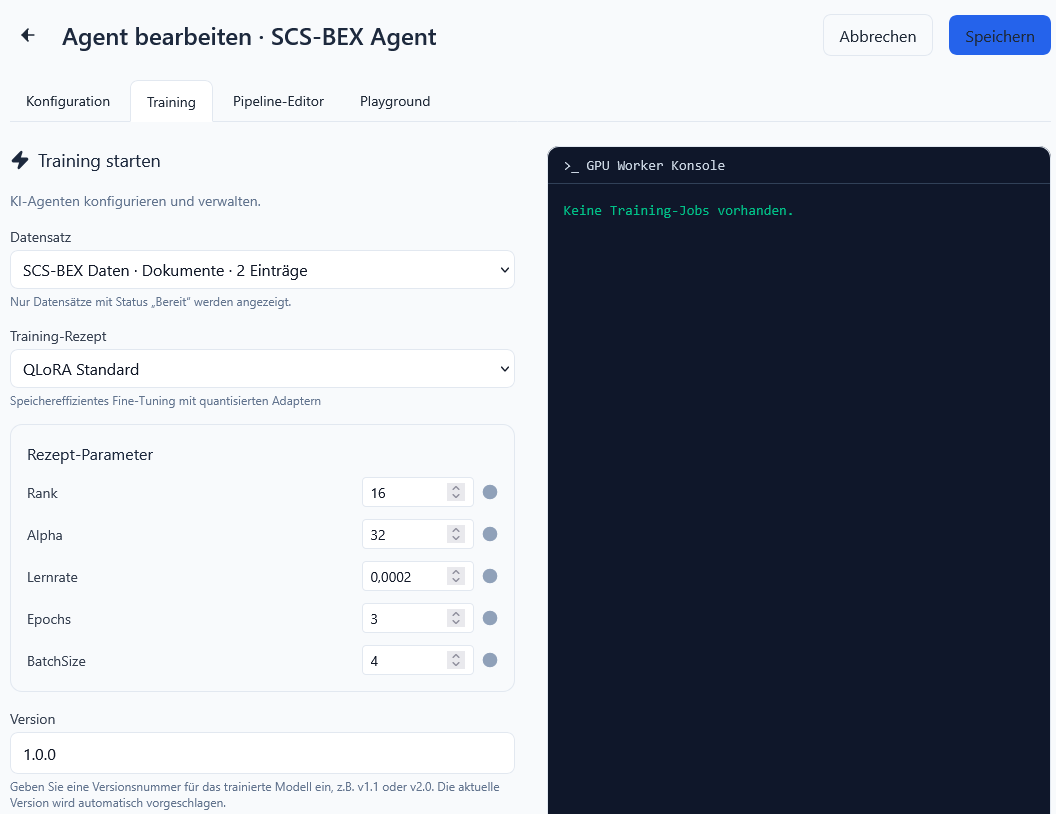
Task: Go back using the left arrow icon
Action: 28,36
